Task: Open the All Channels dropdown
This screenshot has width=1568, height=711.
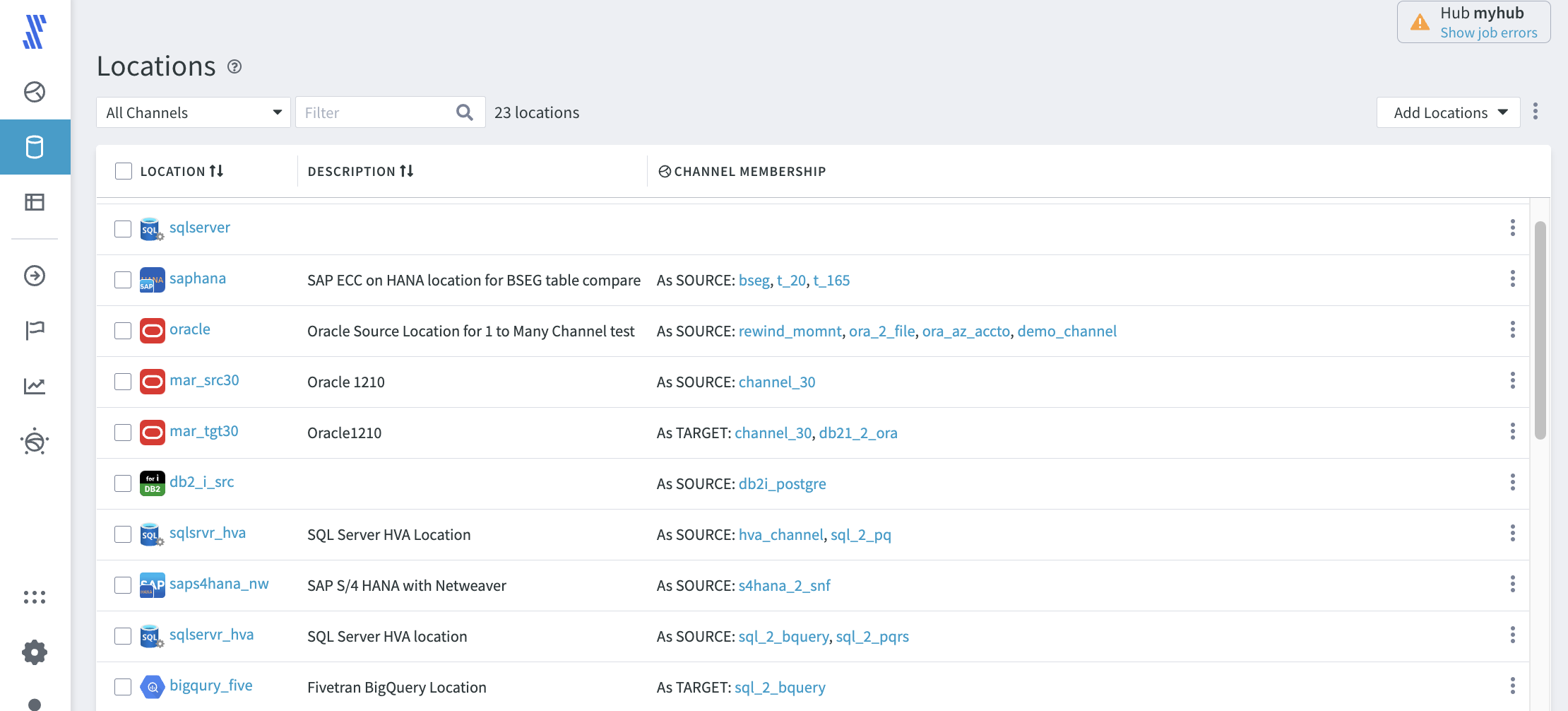Action: tap(194, 112)
